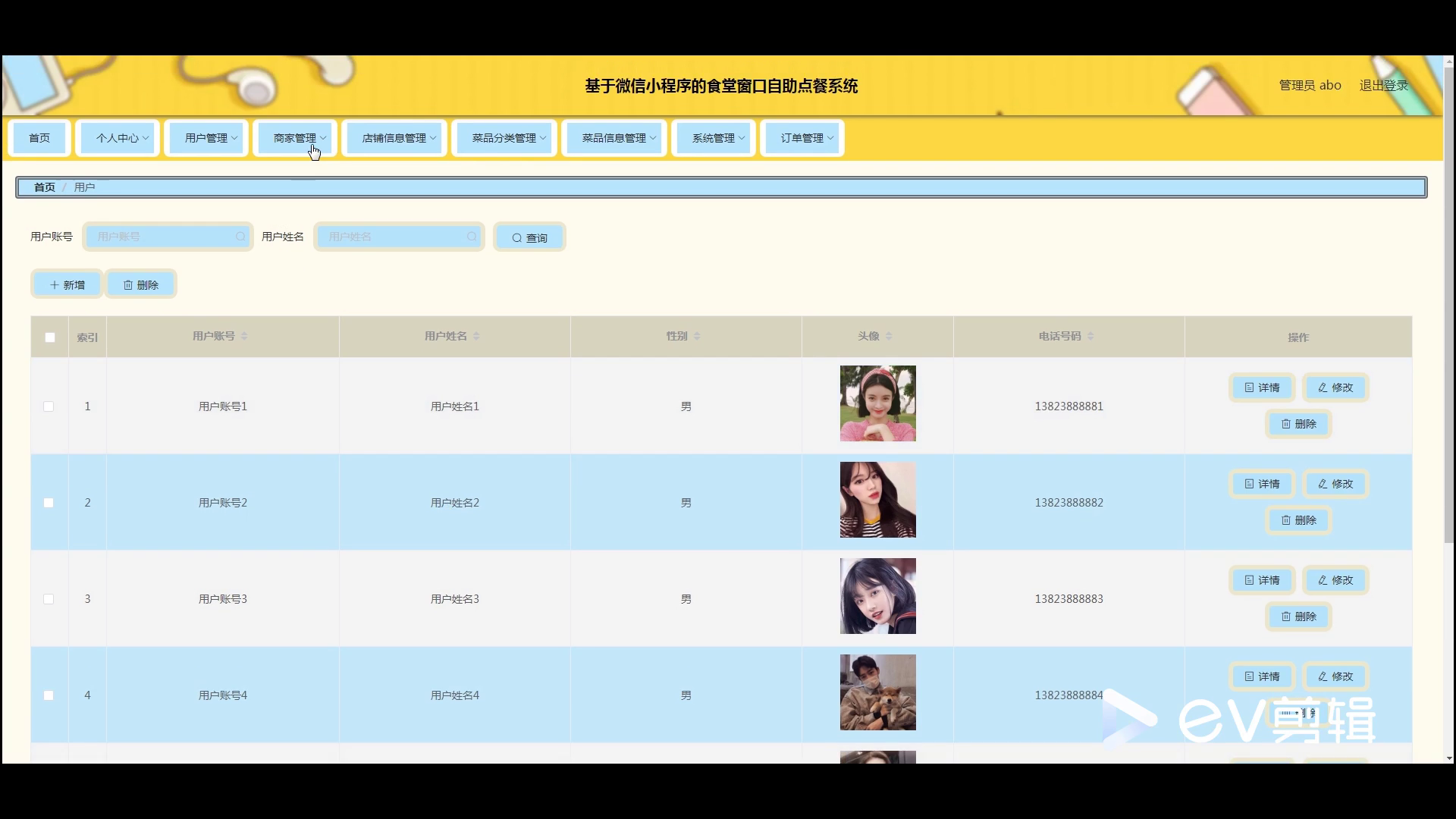Image resolution: width=1456 pixels, height=819 pixels.
Task: Click cell 用户姓名4
Action: pyautogui.click(x=455, y=695)
